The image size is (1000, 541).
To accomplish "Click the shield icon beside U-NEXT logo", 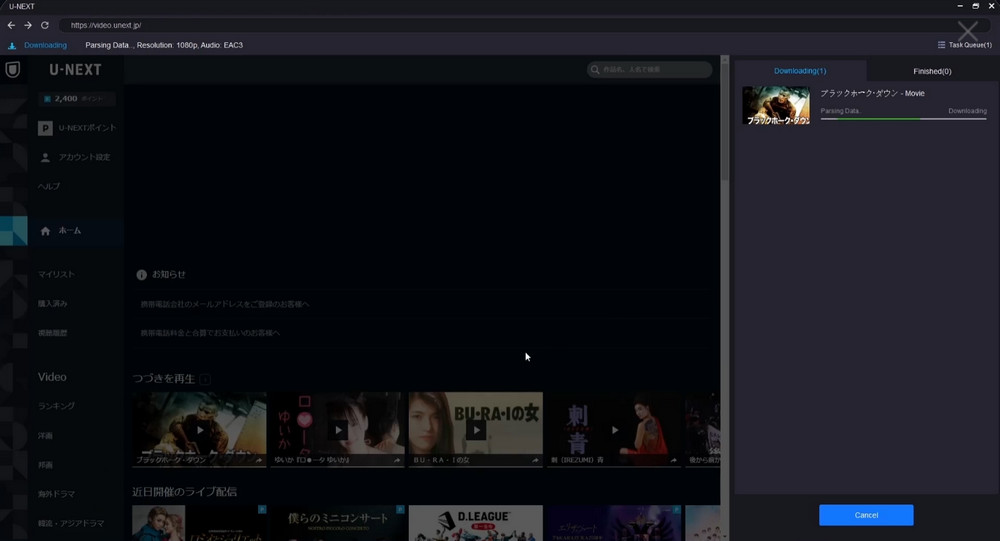I will (x=13, y=70).
